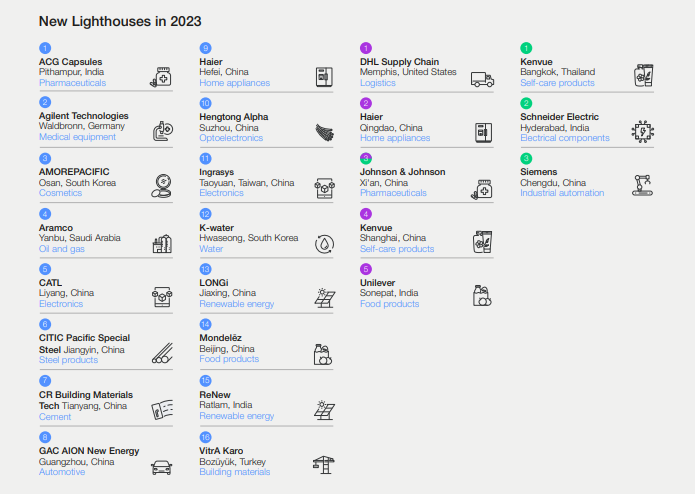Click Self-care products under Kenvue Shanghai

397,249
